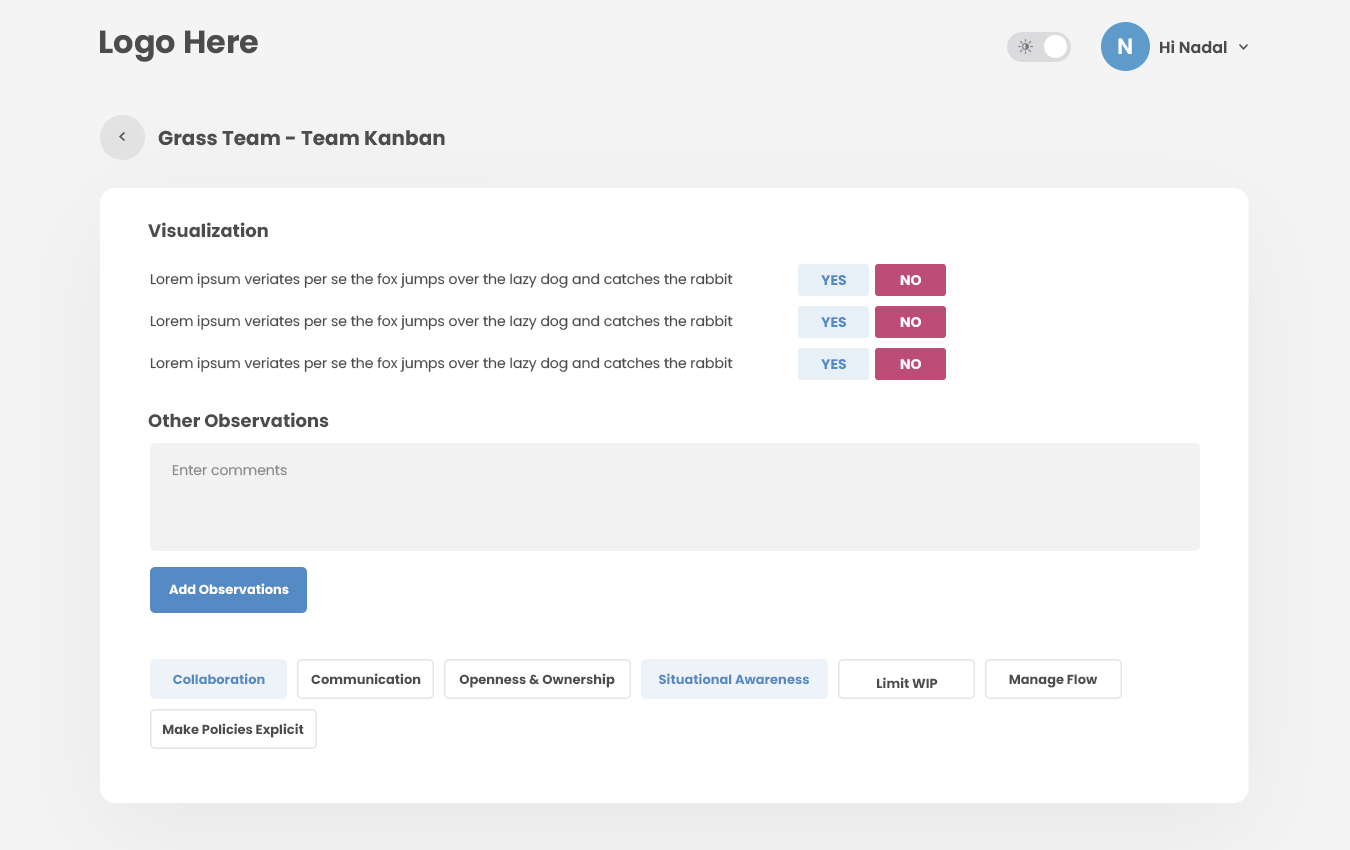
Task: Go to the Situational Awareness tab
Action: (734, 679)
